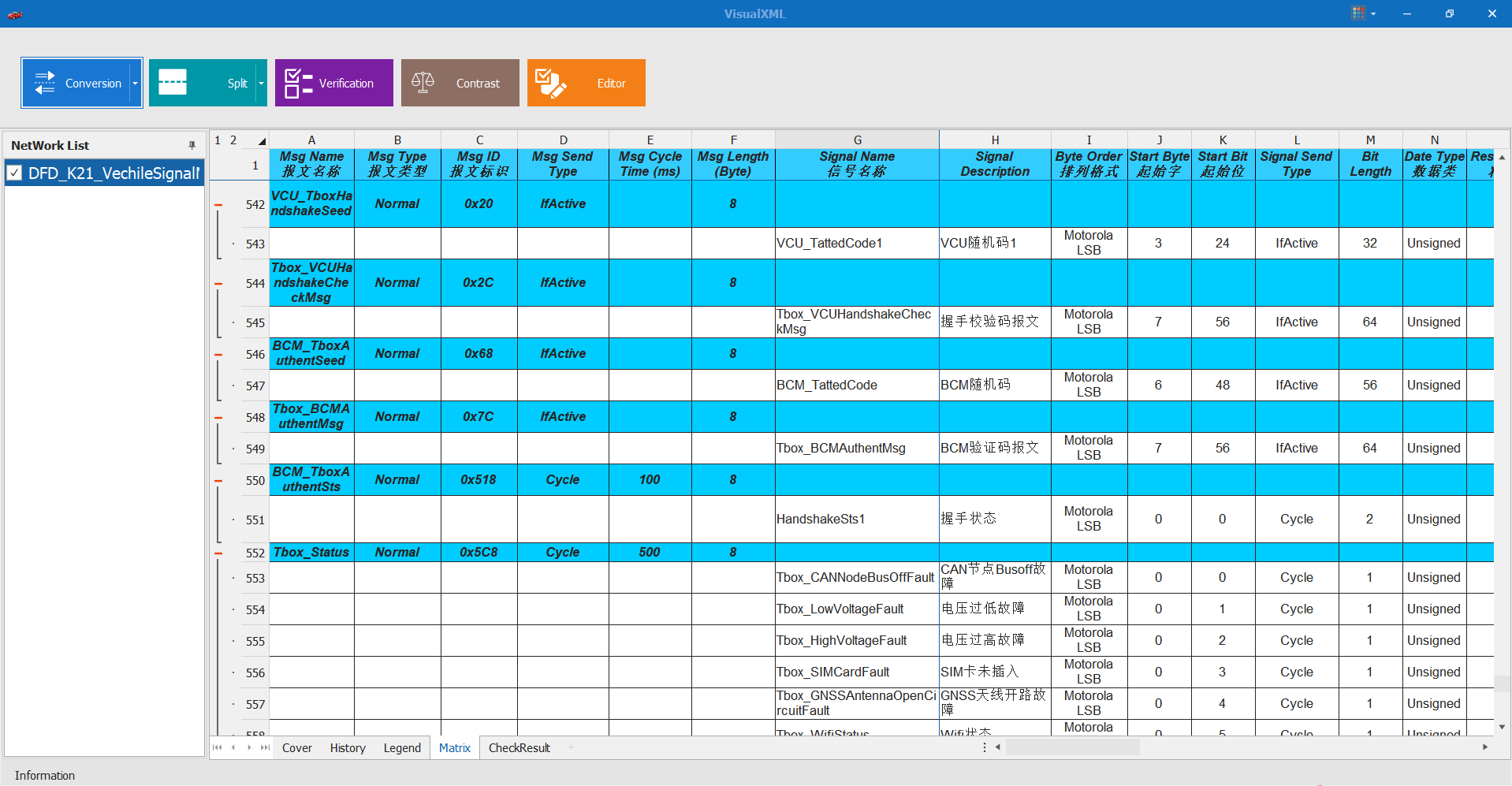The width and height of the screenshot is (1512, 786).
Task: Click the color theme grid icon
Action: click(1357, 13)
